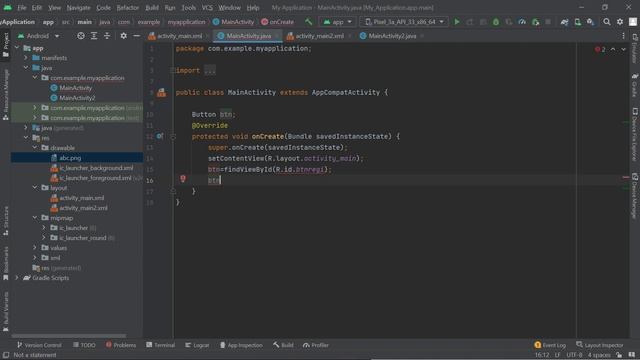Click Select Opened File target icon
Viewport: 640px width, 360px height.
coord(81,36)
